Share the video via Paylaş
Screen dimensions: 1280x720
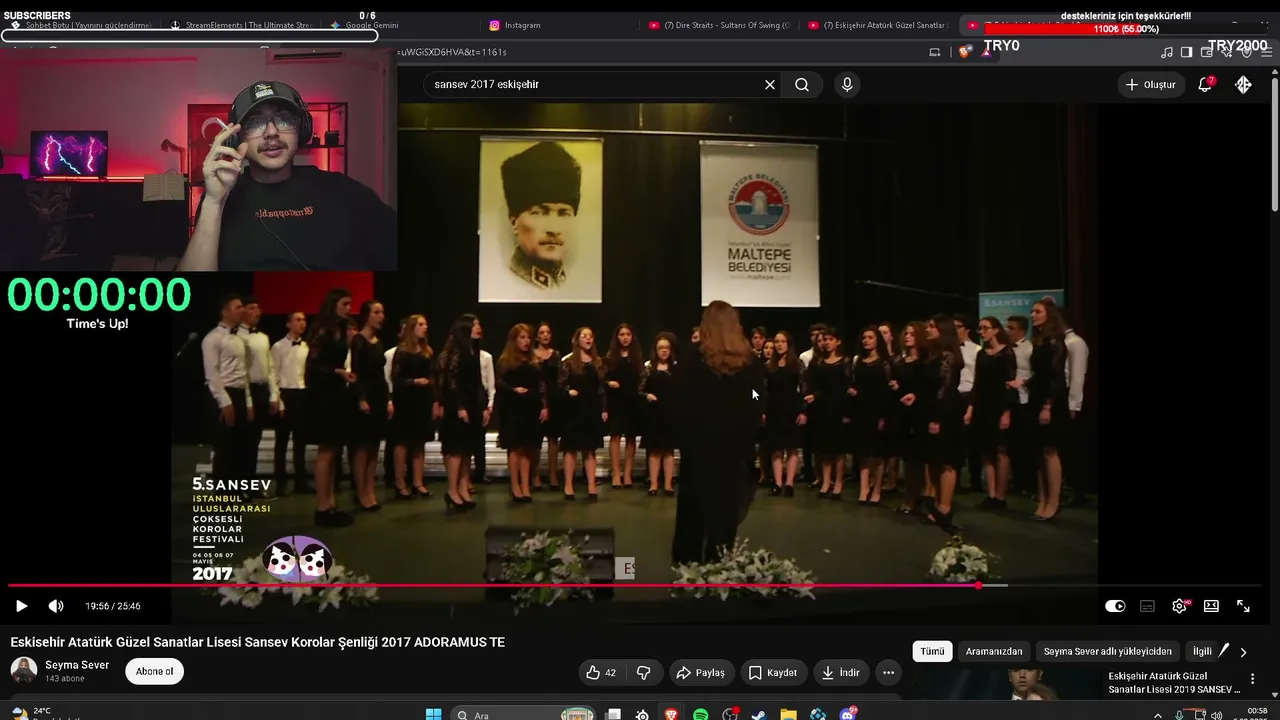click(700, 673)
